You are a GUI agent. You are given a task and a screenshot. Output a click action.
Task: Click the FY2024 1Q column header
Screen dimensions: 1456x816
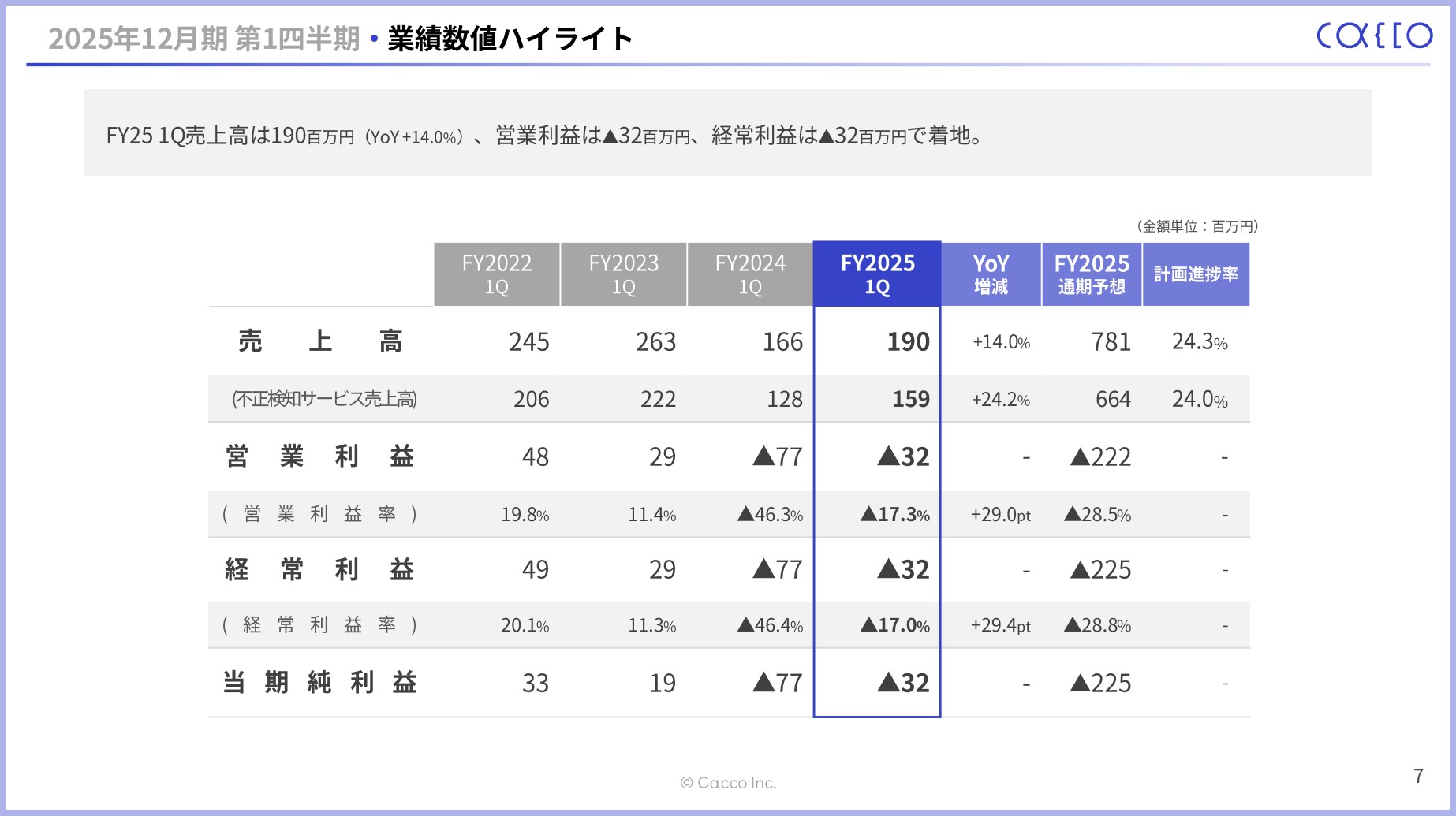(x=749, y=274)
